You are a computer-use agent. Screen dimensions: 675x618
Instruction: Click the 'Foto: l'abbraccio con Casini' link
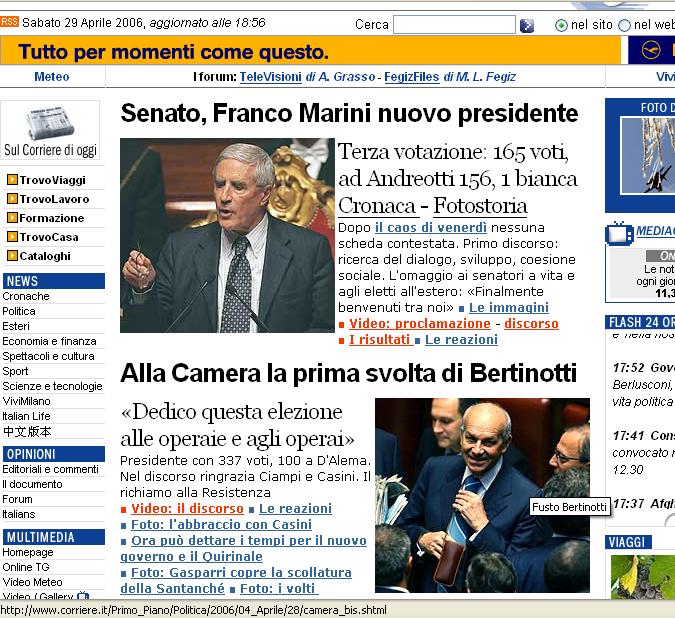coord(221,525)
